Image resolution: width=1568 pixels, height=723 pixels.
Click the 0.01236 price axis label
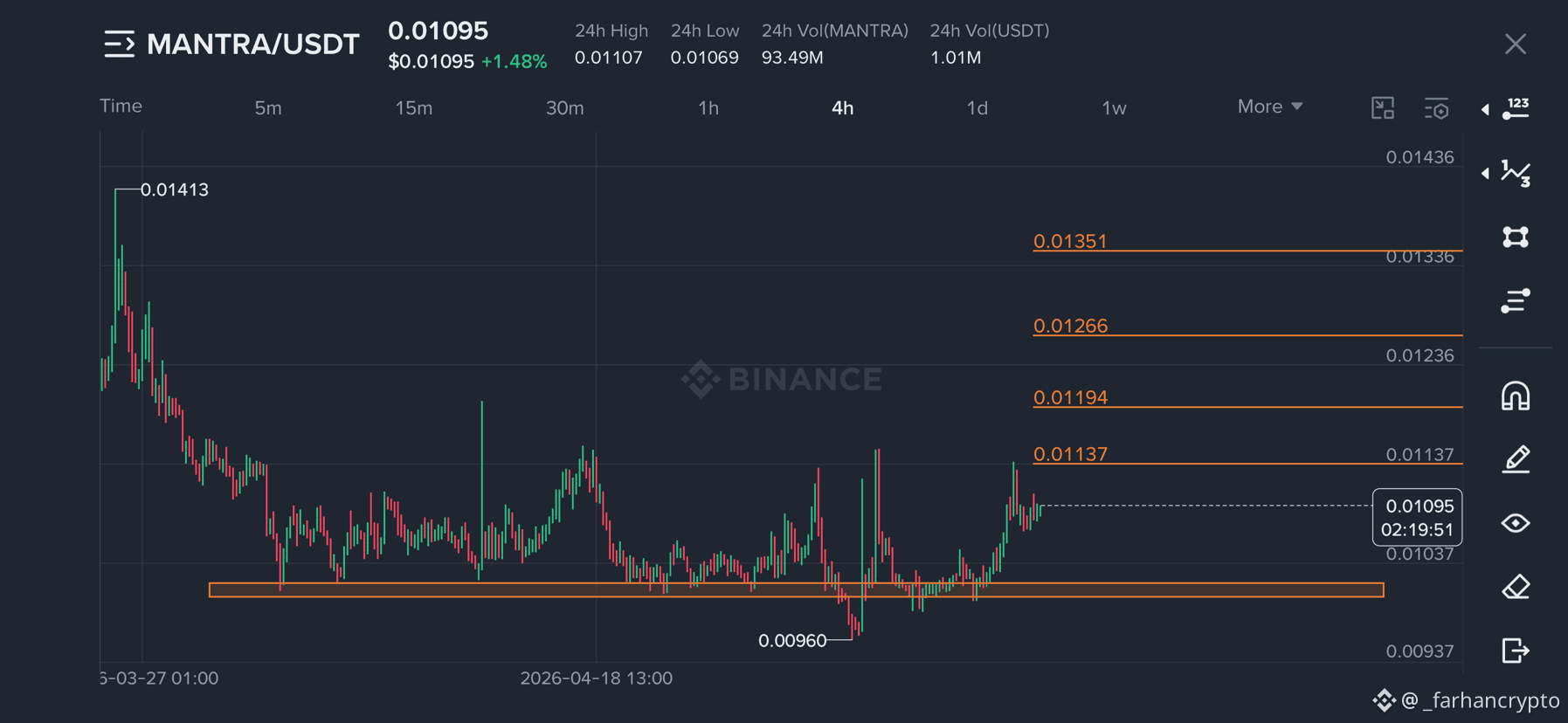click(x=1420, y=355)
